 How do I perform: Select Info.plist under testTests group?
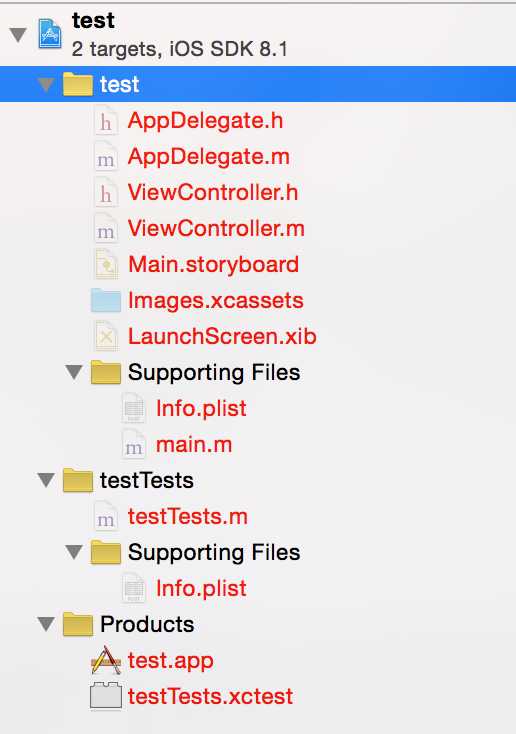point(201,588)
